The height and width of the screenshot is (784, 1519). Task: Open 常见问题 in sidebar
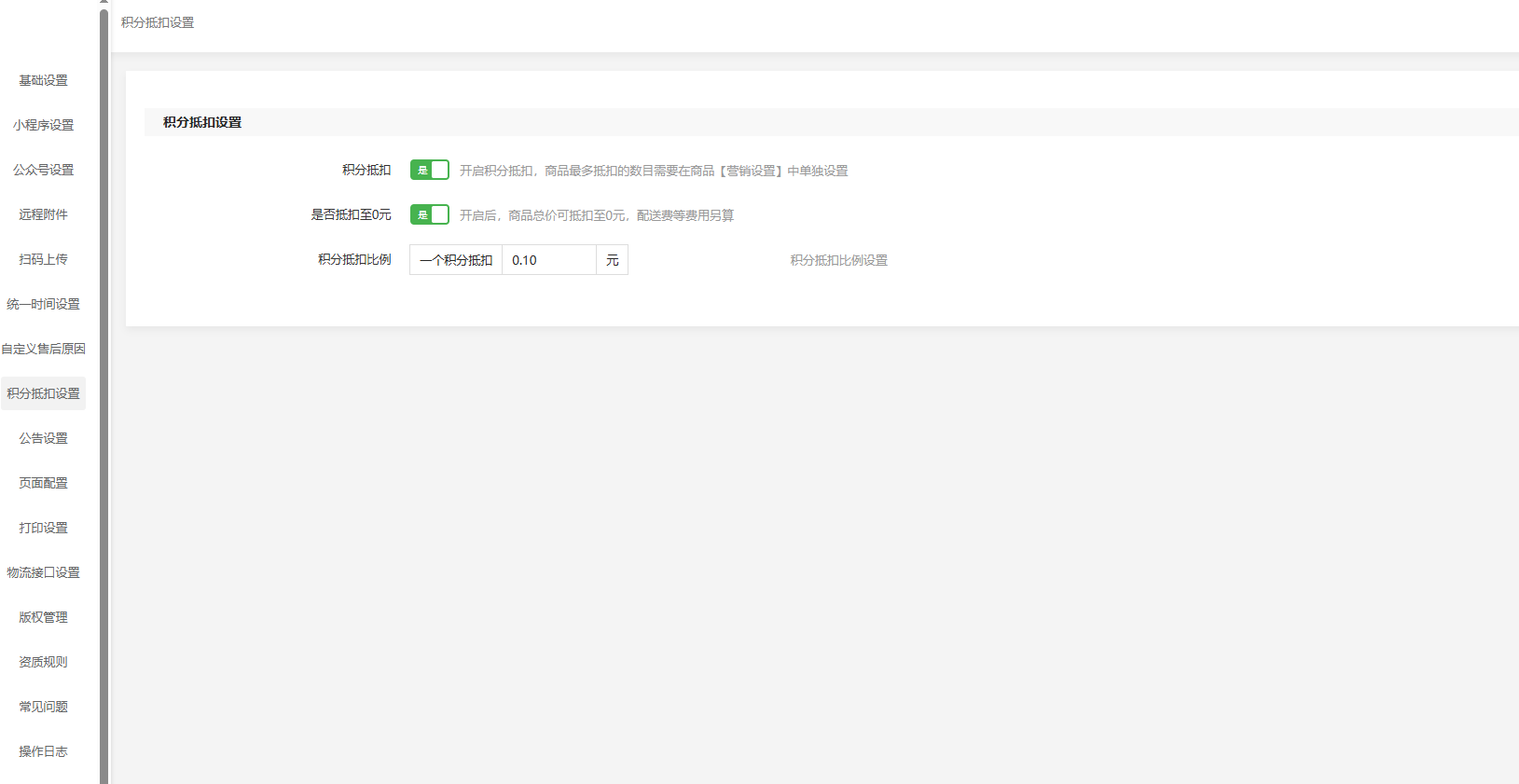43,707
